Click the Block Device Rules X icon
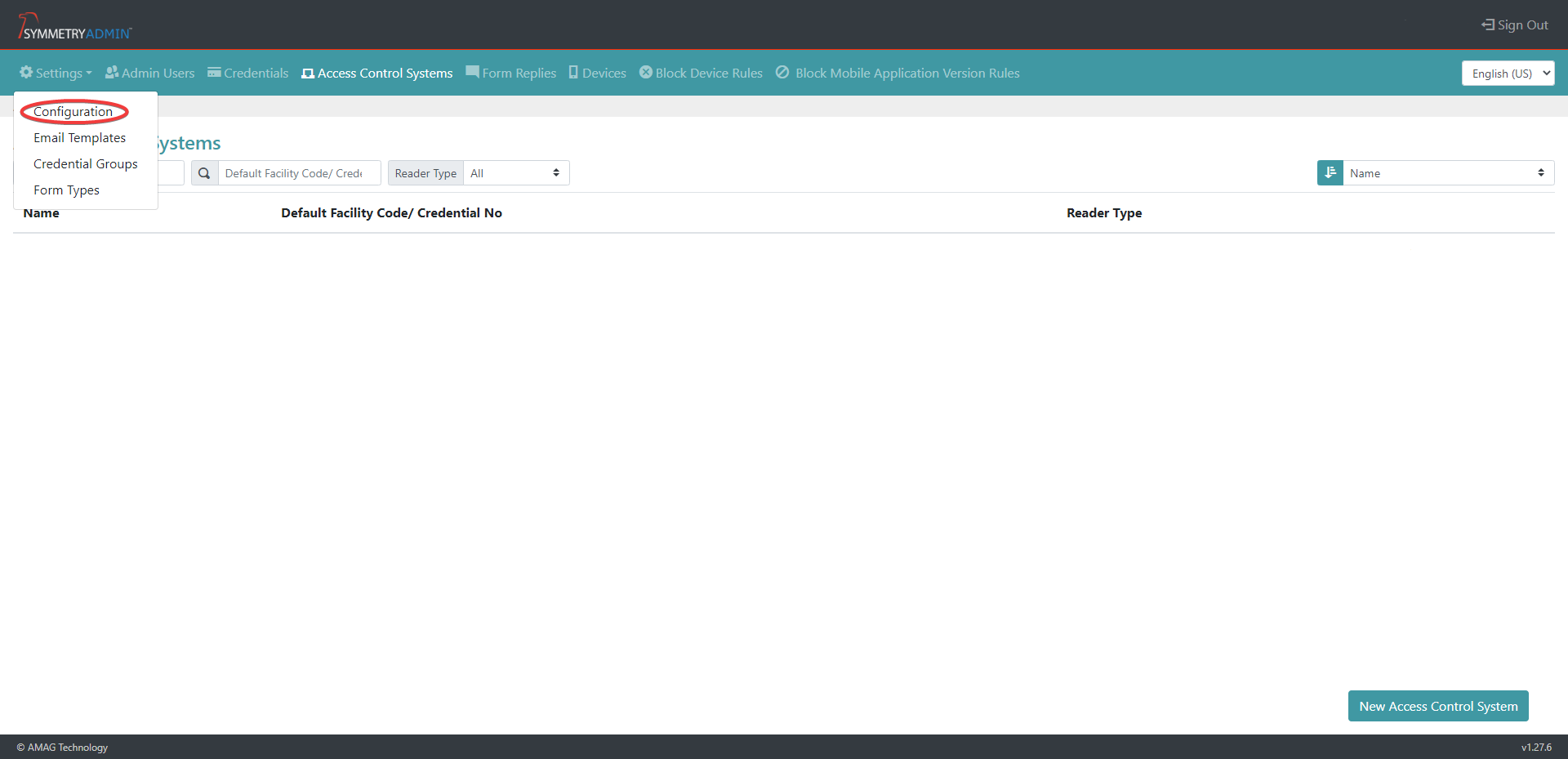This screenshot has width=1568, height=759. tap(646, 72)
